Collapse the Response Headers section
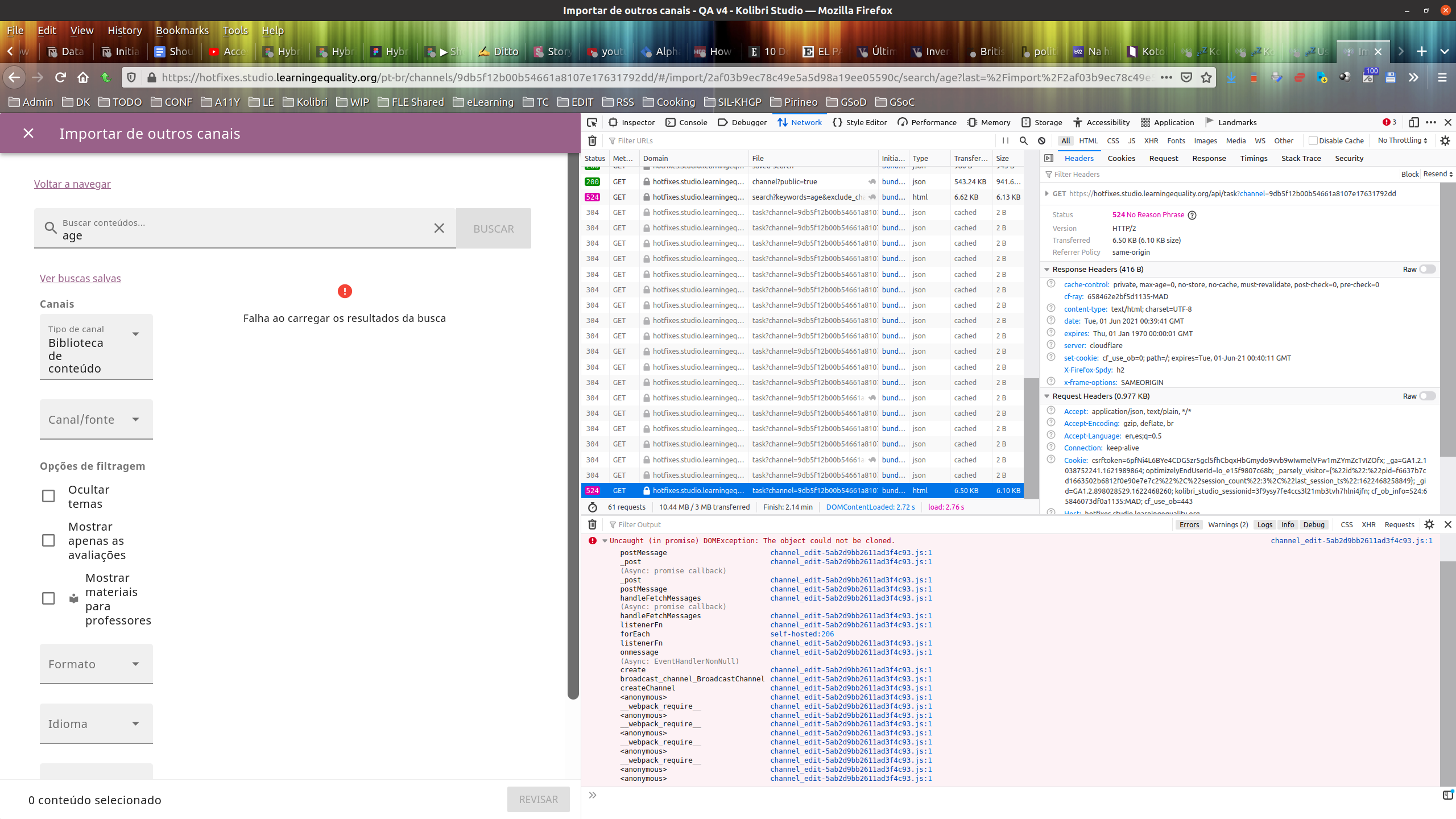This screenshot has height=819, width=1456. coord(1046,269)
